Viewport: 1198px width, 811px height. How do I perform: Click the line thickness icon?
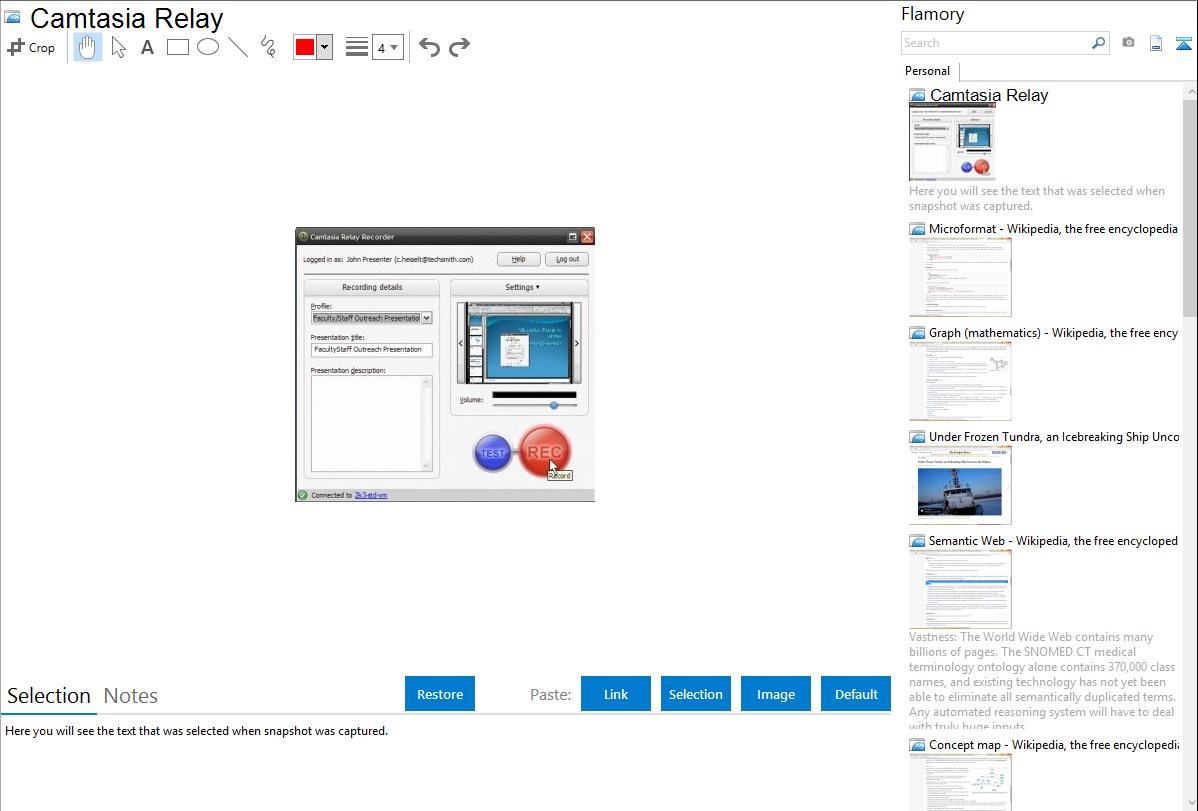click(x=357, y=47)
